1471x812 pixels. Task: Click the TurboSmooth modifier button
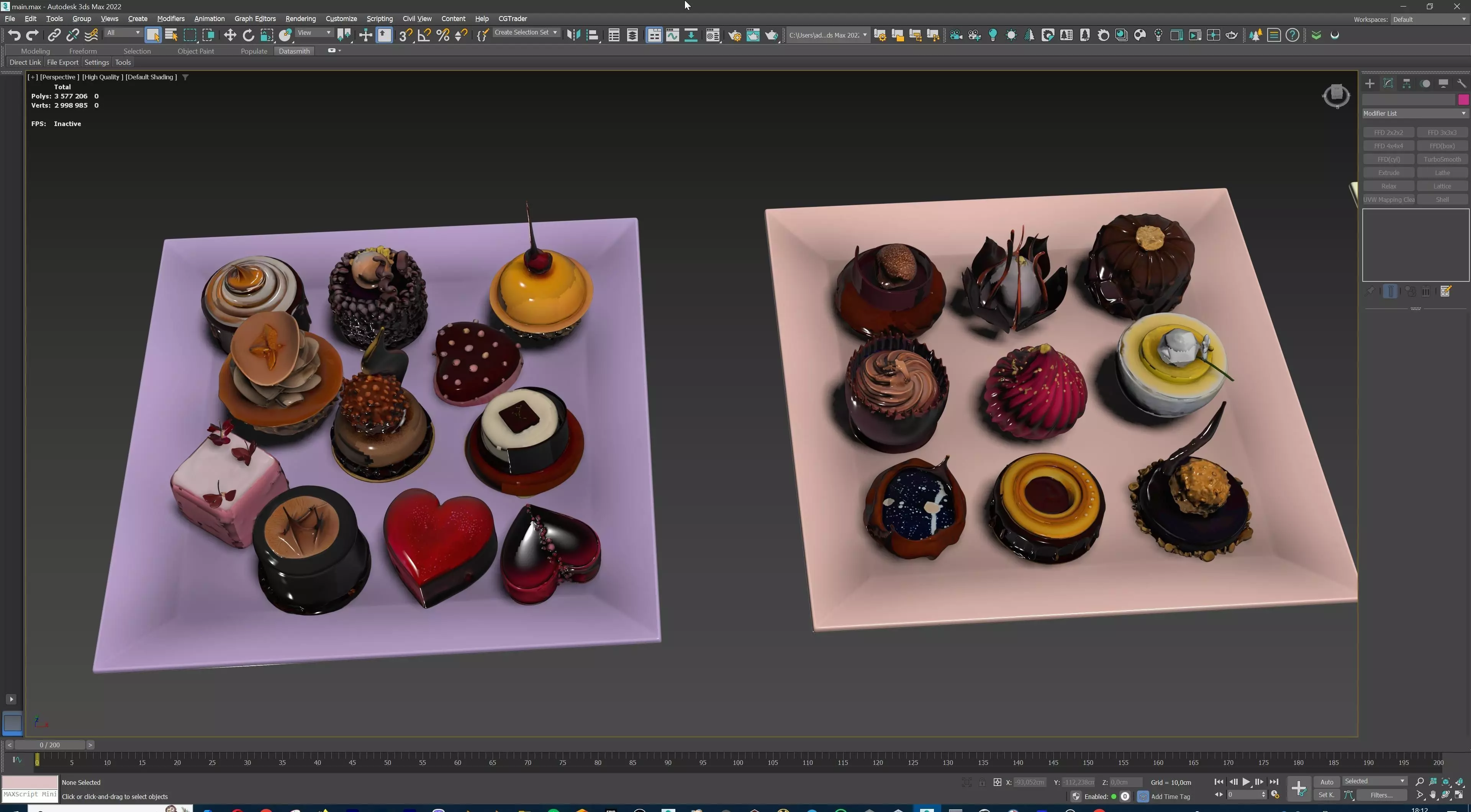pos(1442,159)
